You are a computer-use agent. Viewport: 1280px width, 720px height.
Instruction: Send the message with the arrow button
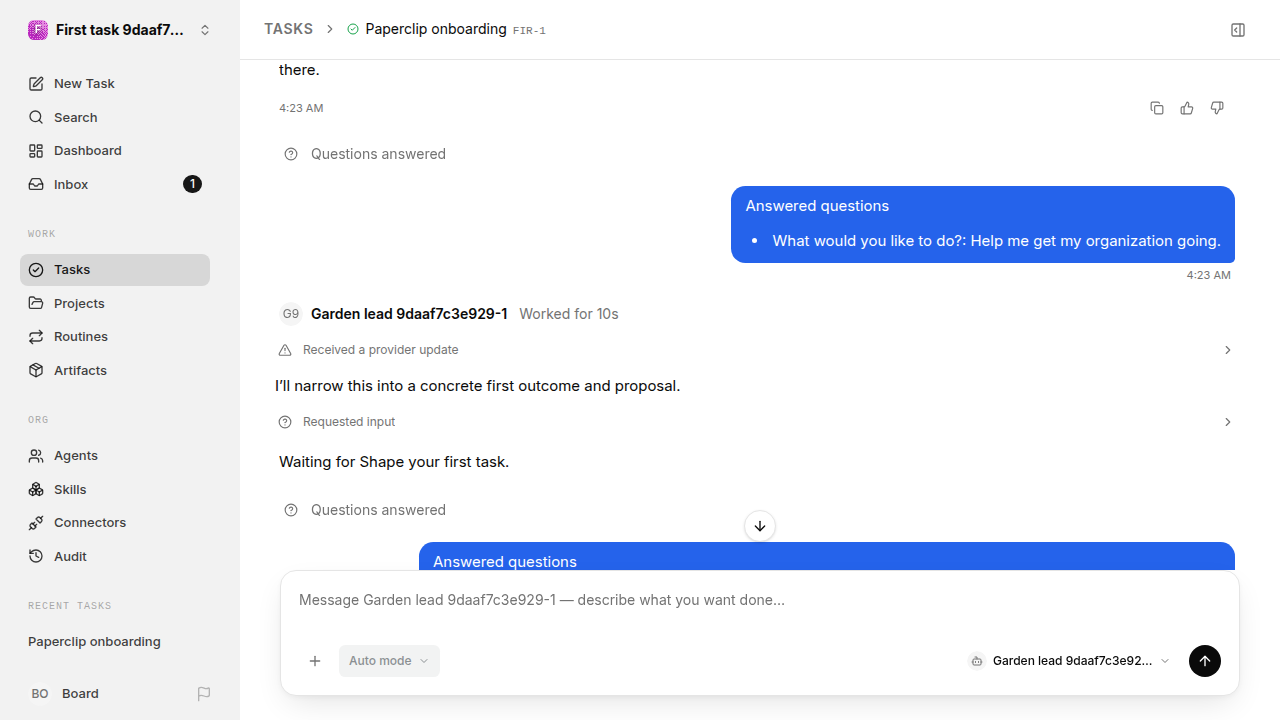pos(1205,661)
